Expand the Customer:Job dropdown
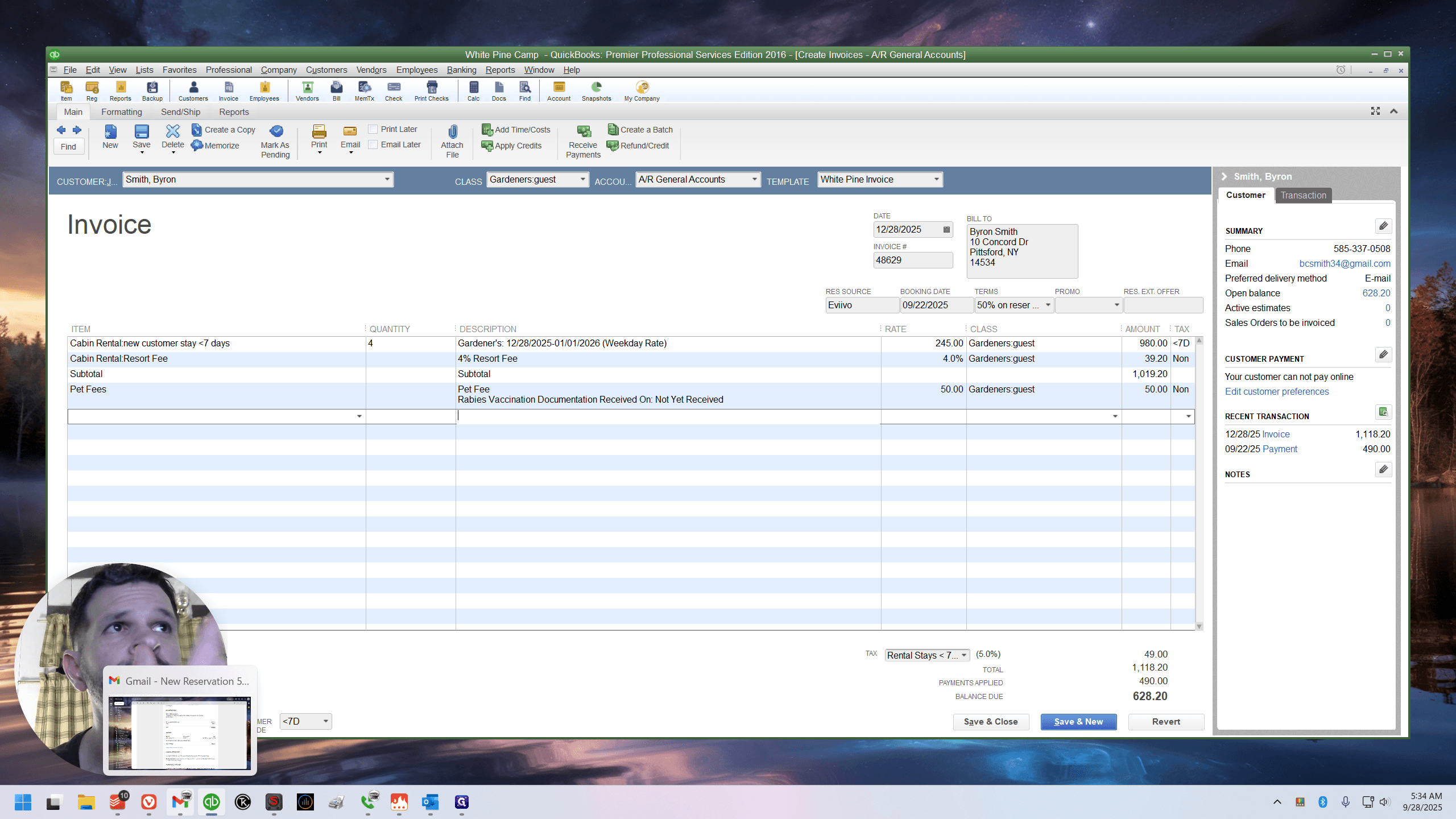This screenshot has height=819, width=1456. [387, 179]
